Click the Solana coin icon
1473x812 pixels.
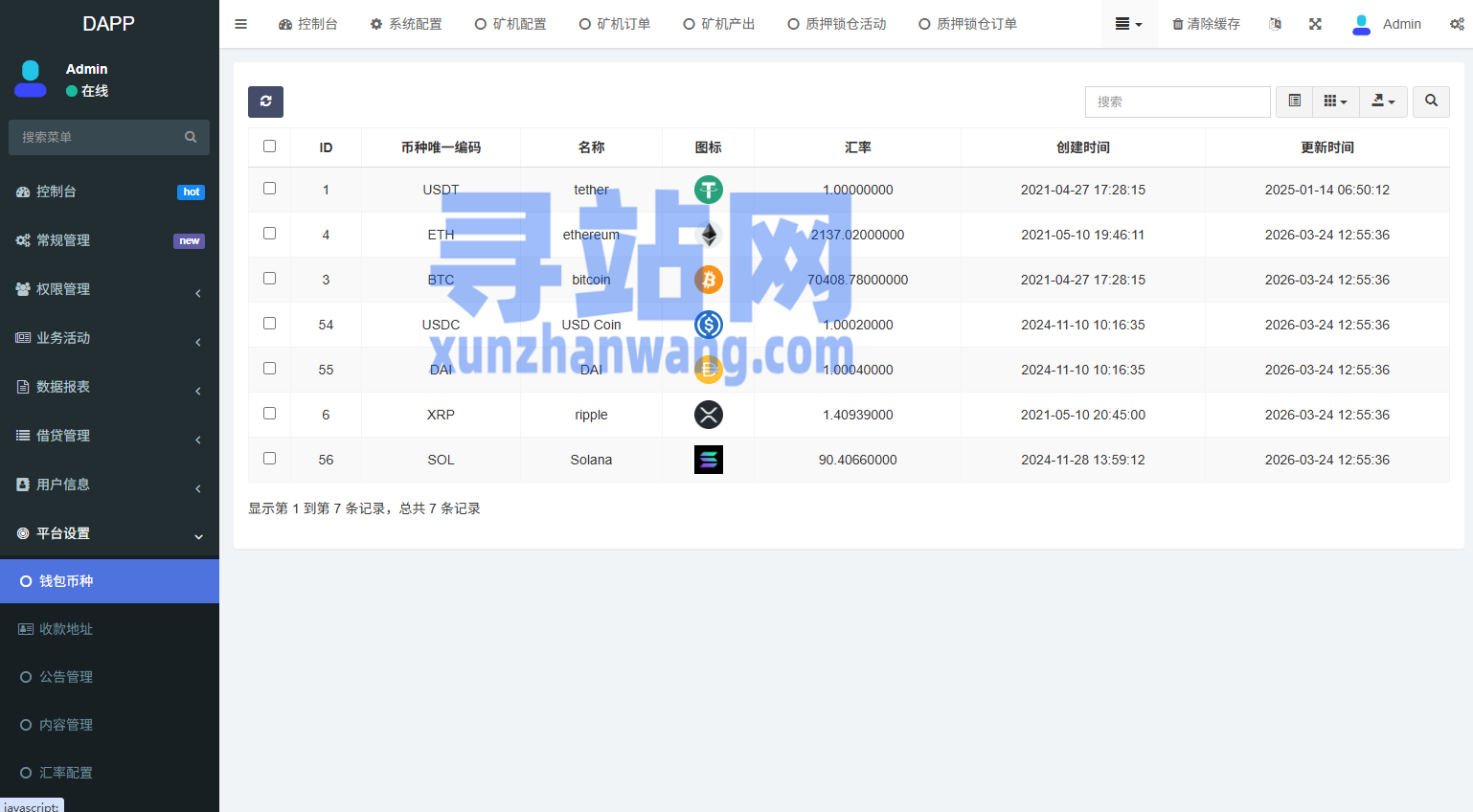point(708,460)
